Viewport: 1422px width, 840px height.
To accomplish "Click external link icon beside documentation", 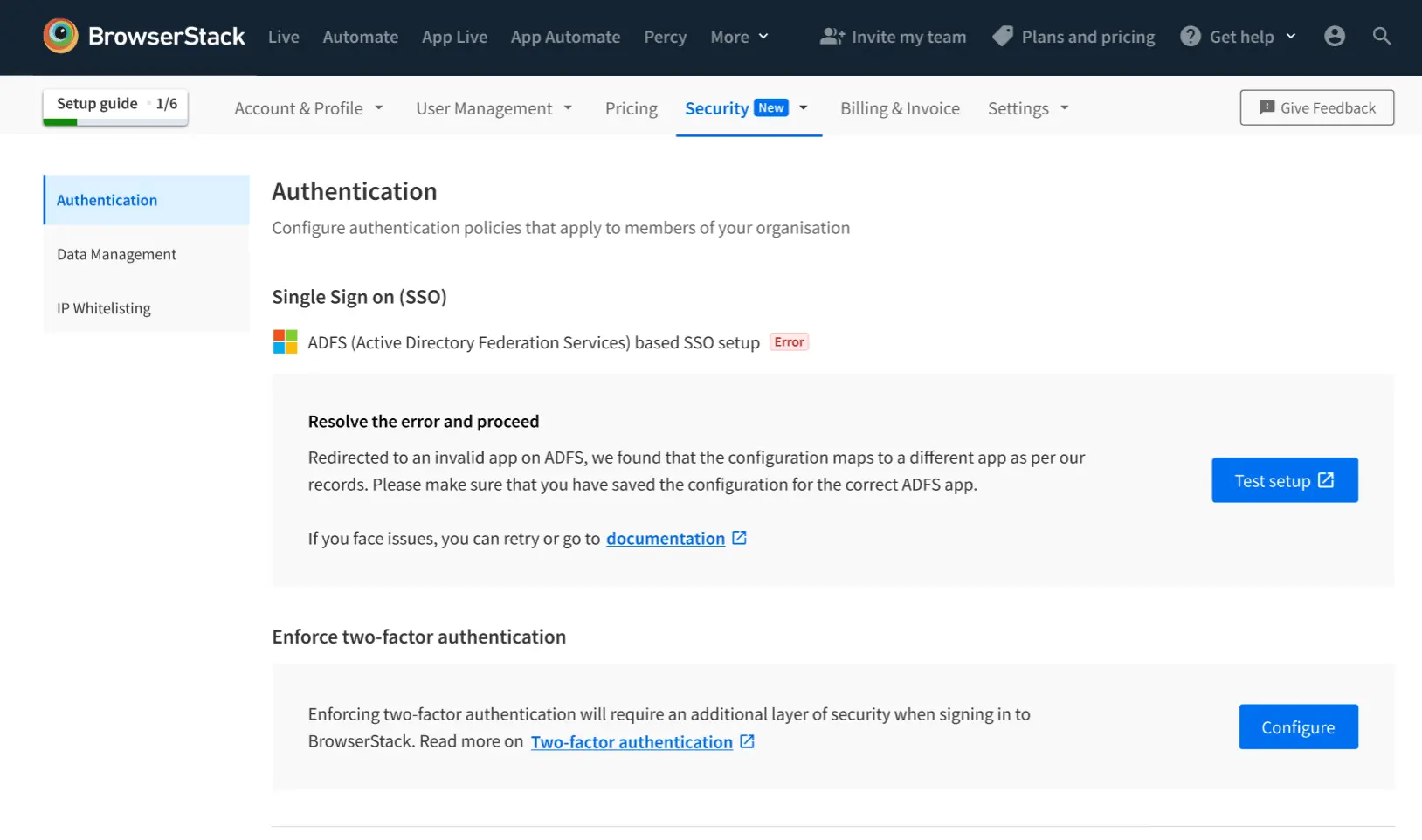I will (739, 538).
